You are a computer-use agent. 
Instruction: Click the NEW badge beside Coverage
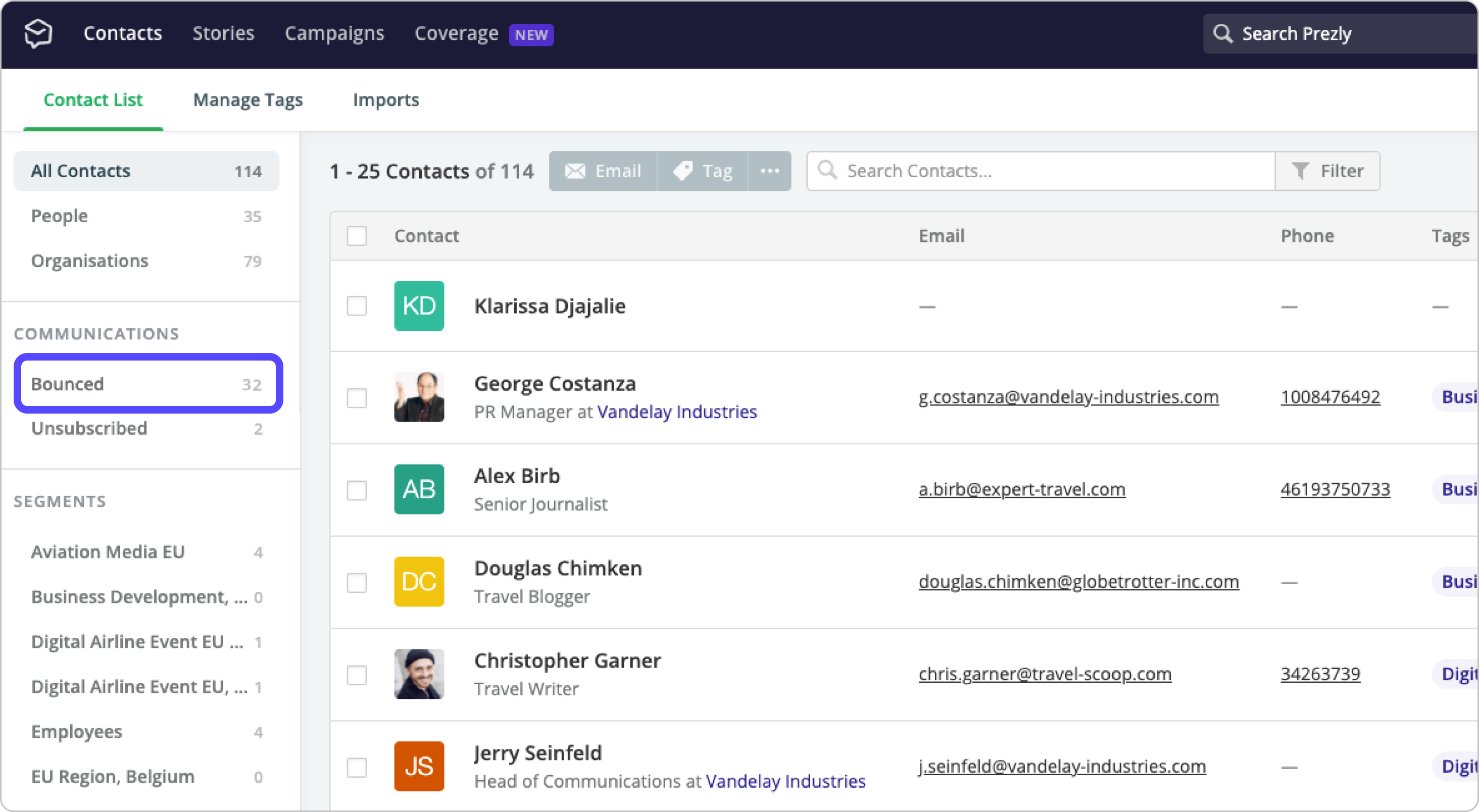(531, 34)
